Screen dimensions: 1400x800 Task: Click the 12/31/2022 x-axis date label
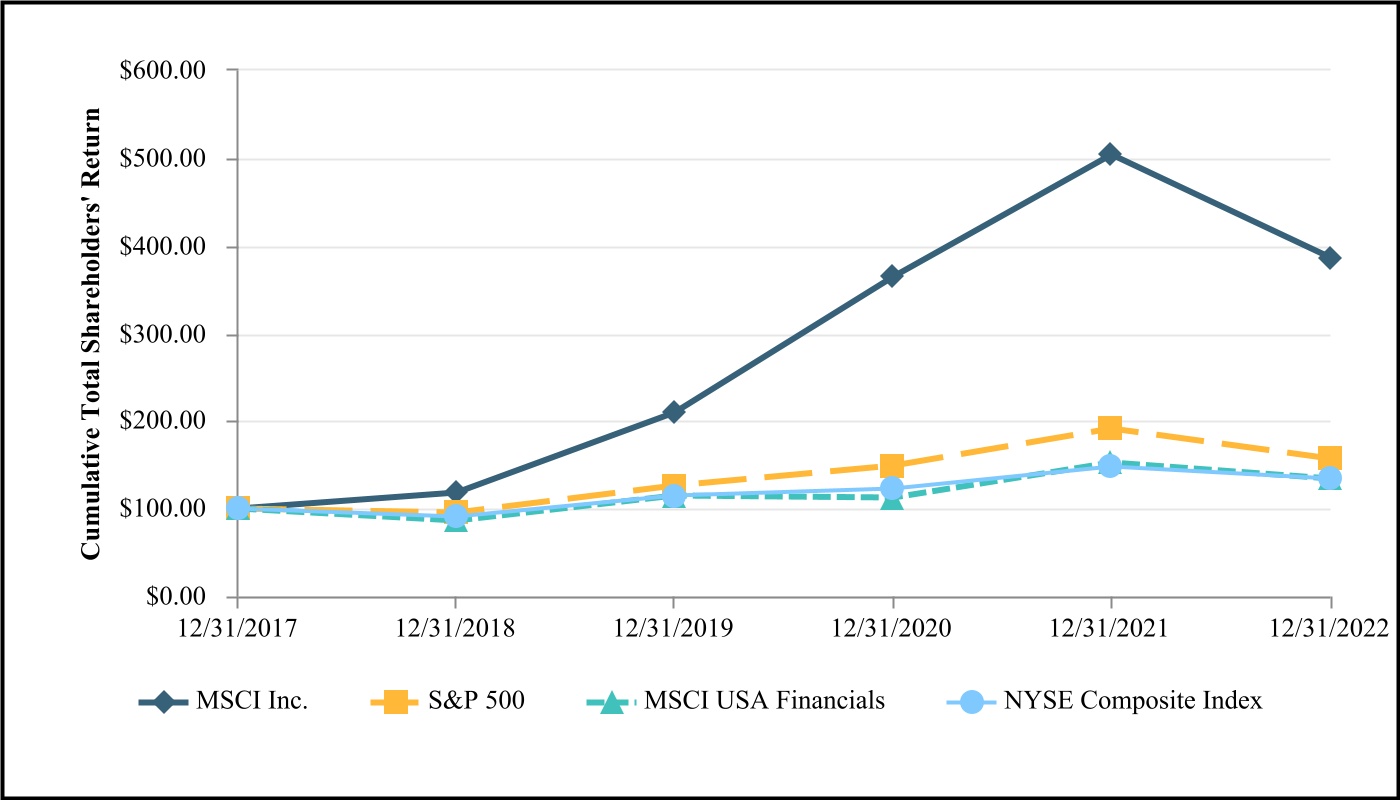1329,627
